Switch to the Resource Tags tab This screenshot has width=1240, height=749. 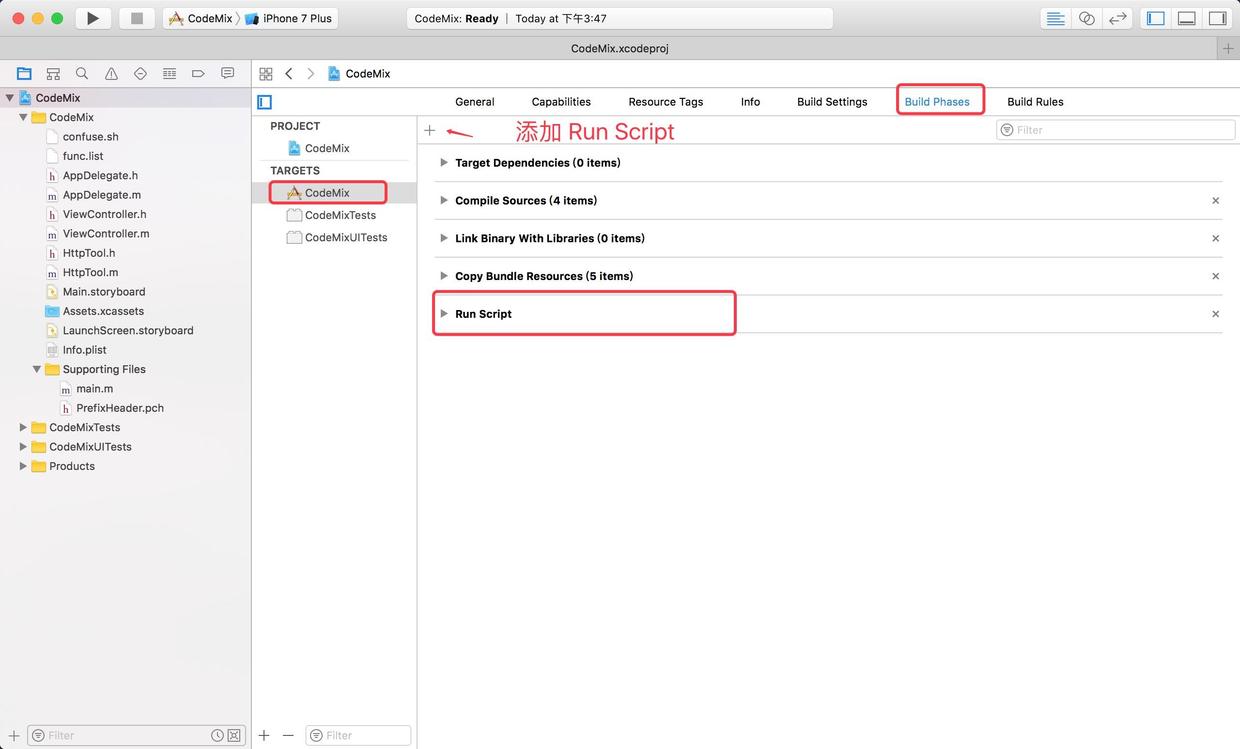coord(666,102)
